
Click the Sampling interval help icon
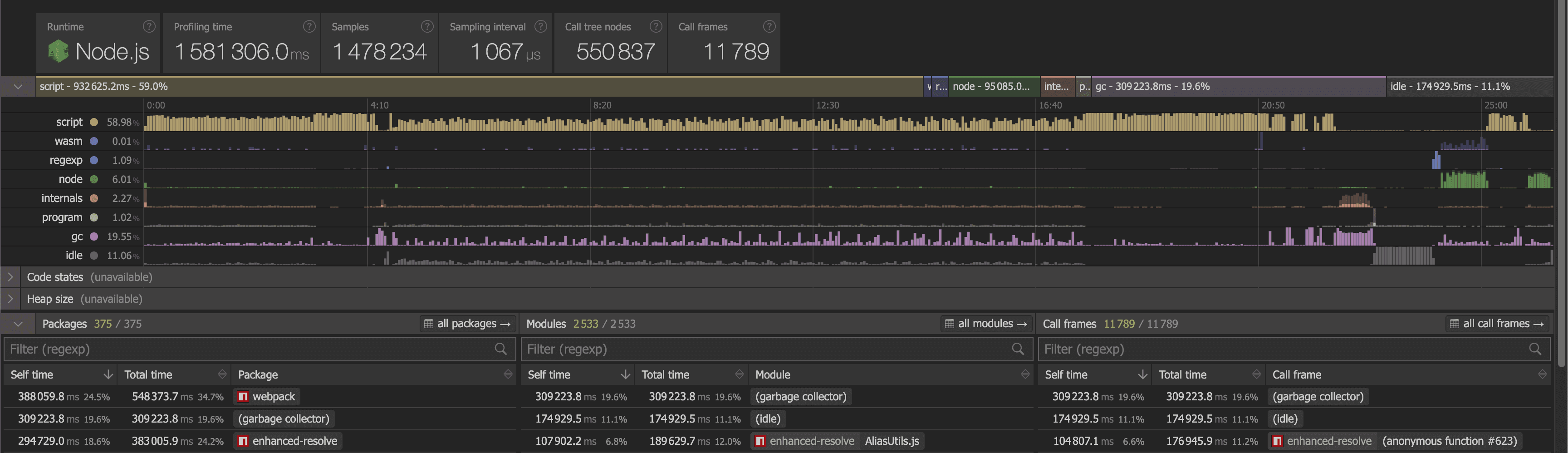[x=540, y=26]
